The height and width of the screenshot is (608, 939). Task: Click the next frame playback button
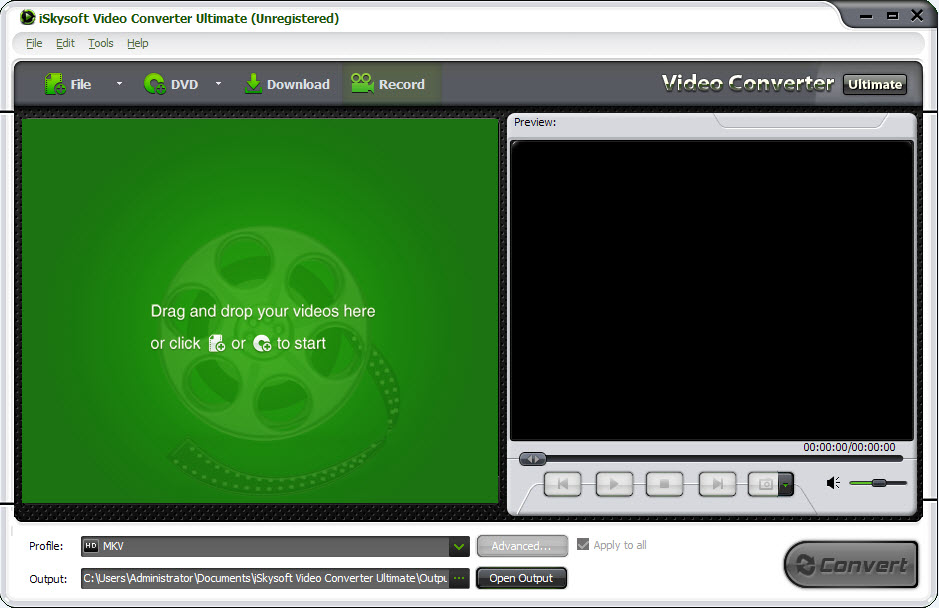point(717,484)
